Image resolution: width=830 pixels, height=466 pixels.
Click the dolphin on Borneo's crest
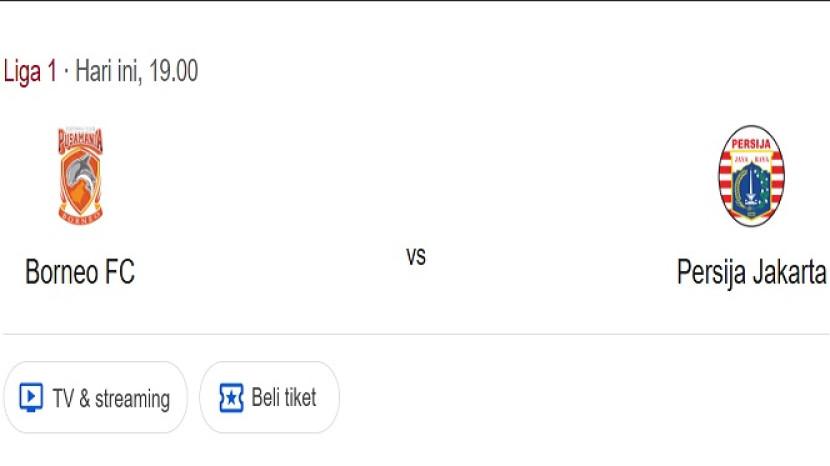click(x=80, y=175)
